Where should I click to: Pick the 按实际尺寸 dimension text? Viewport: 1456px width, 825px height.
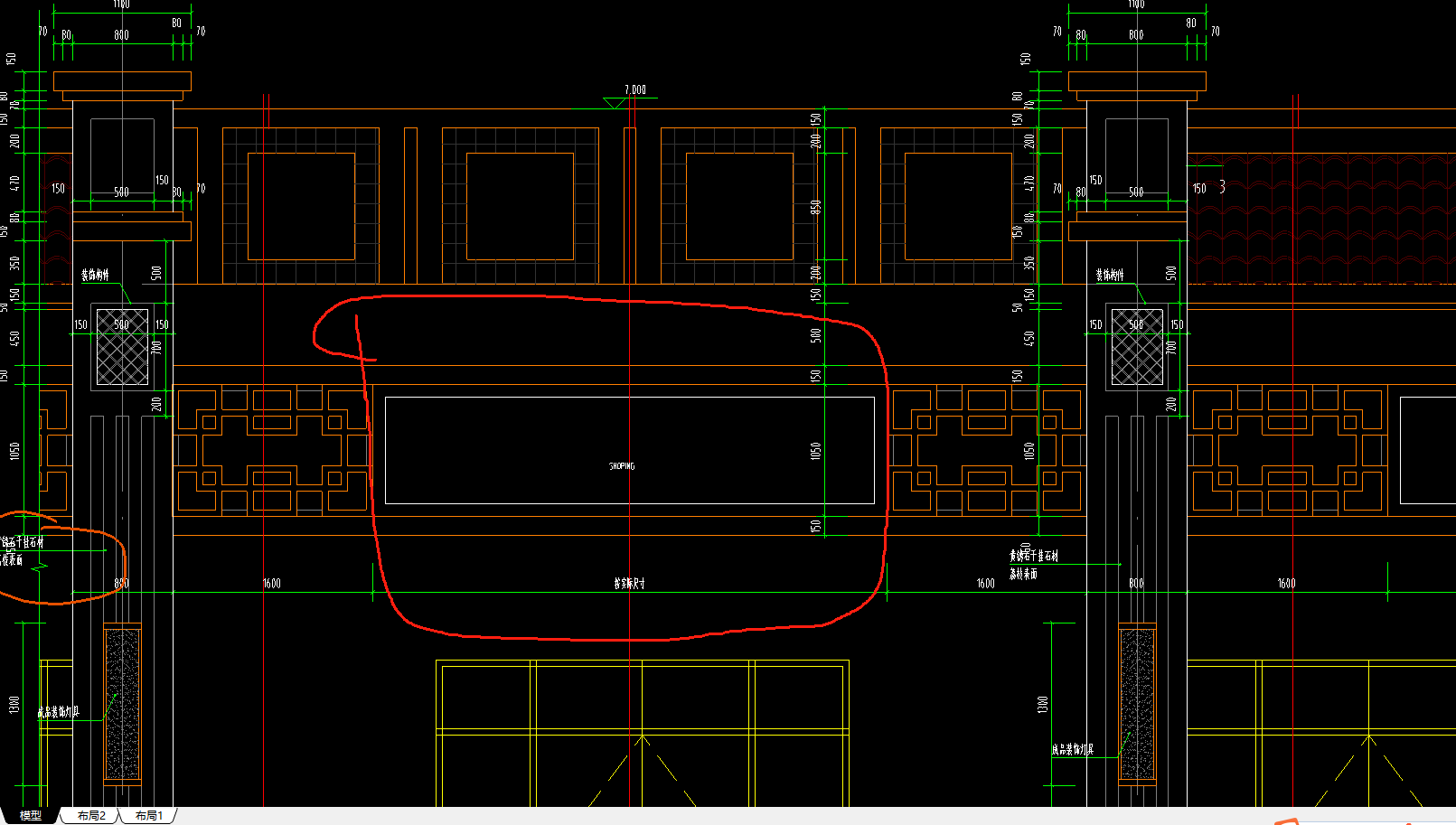click(x=629, y=584)
